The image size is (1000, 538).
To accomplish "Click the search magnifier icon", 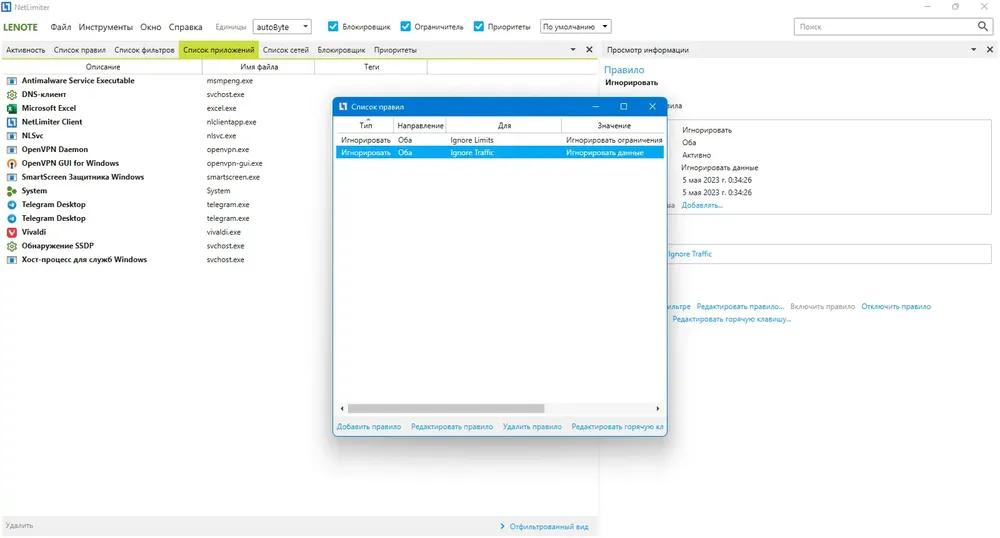I will tap(983, 27).
